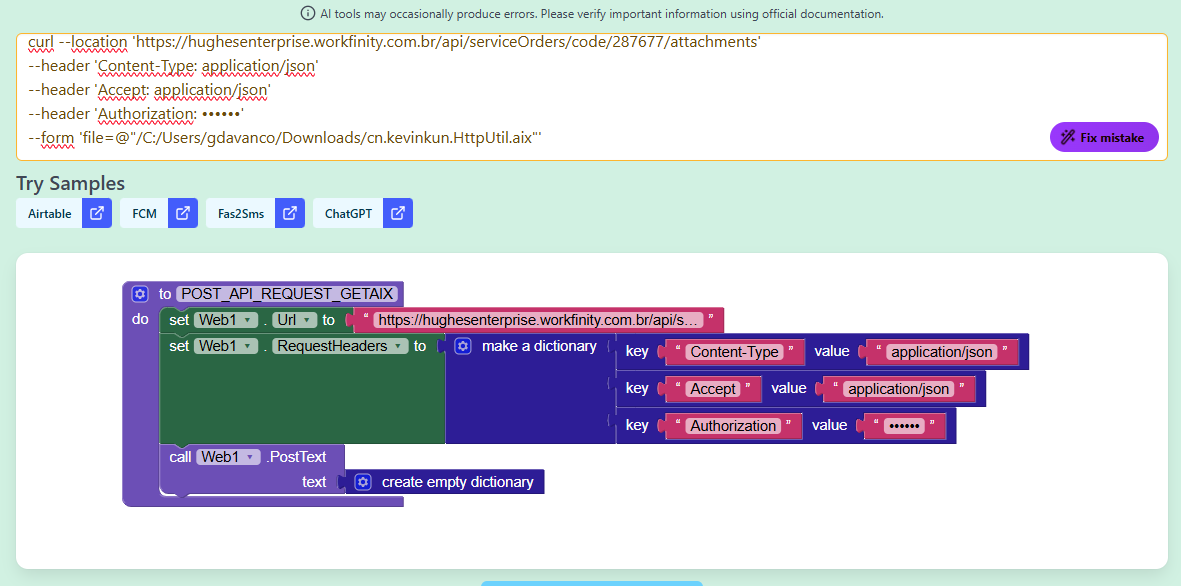Open the Airtable sample external link icon
1181x586 pixels.
click(97, 213)
